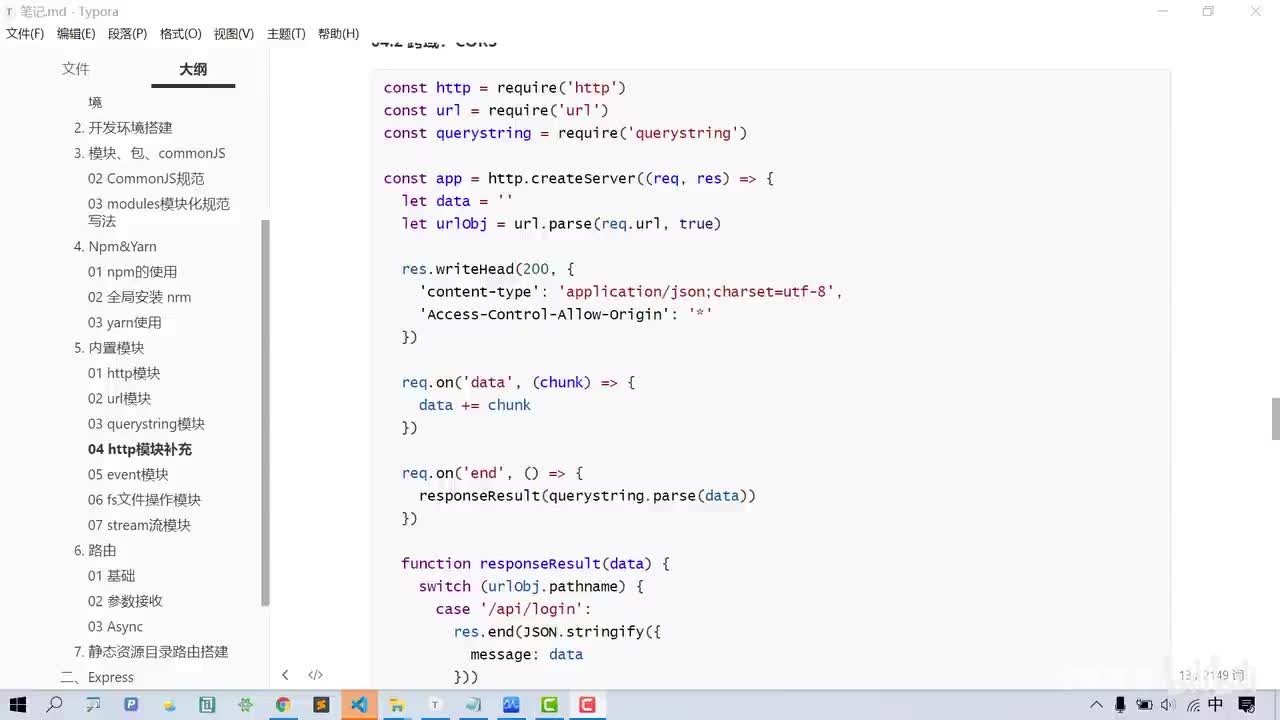1280x720 pixels.
Task: Switch to Typora taskbar icon
Action: tap(435, 705)
